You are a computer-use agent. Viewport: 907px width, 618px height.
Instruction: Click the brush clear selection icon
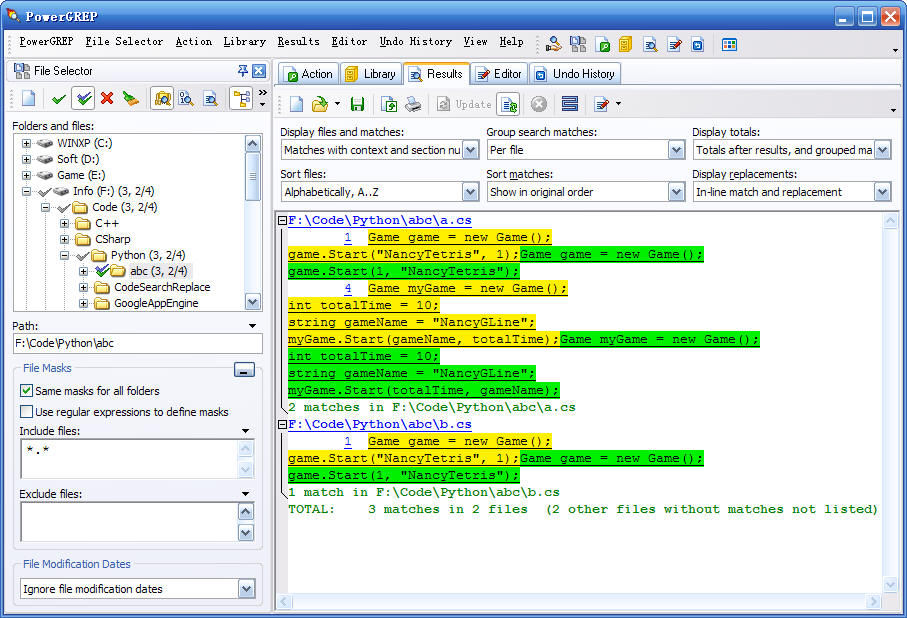[x=130, y=98]
